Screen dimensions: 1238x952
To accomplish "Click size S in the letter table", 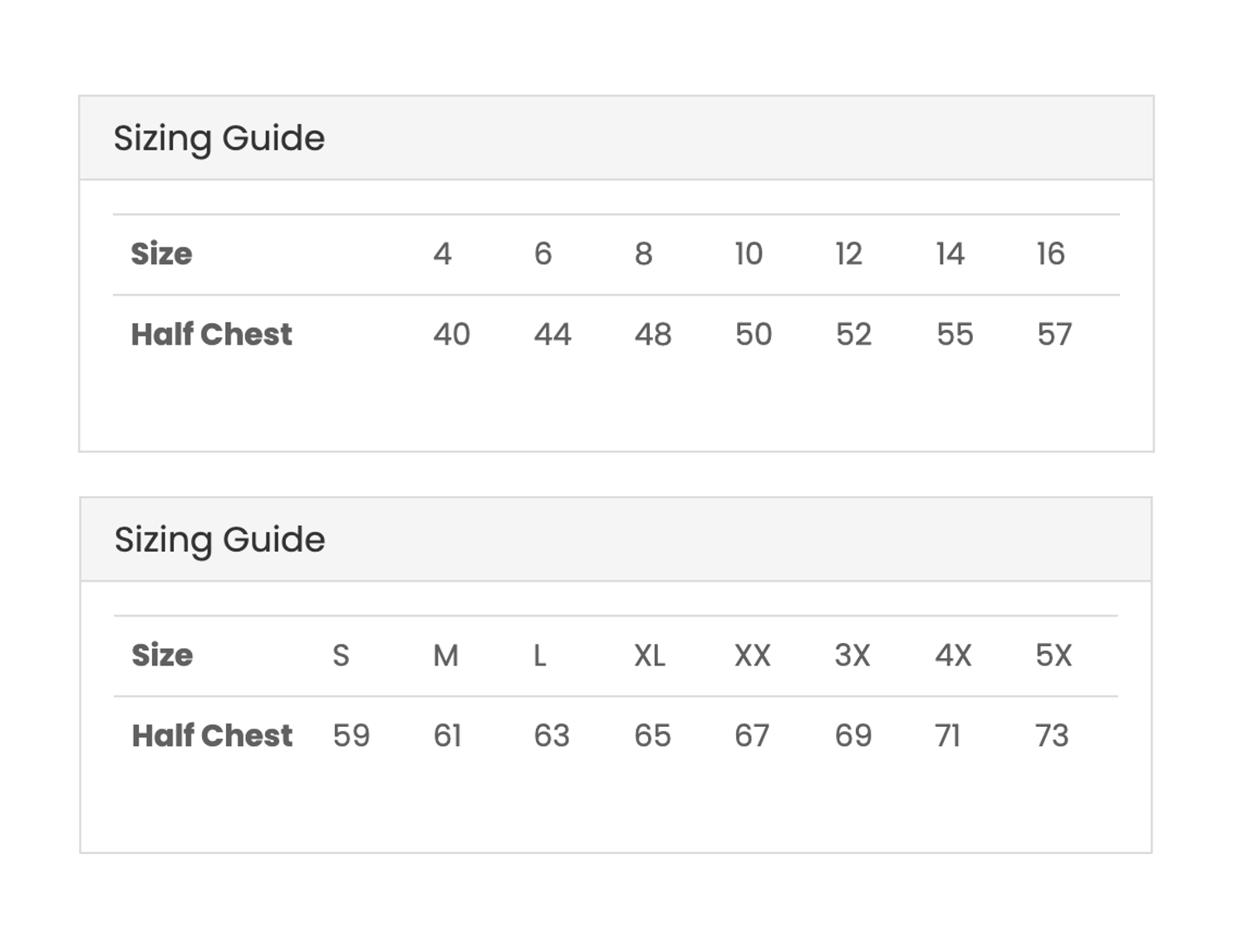I will pos(341,655).
